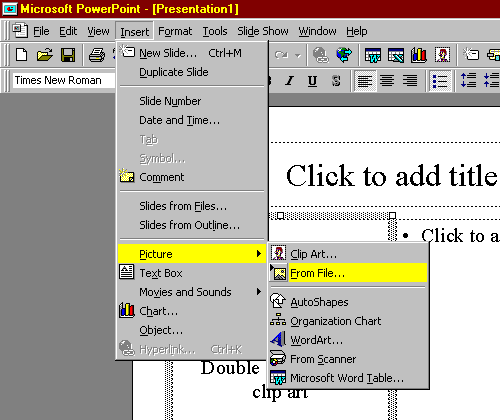Open the Slide Show menu
This screenshot has height=420, width=500.
263,31
